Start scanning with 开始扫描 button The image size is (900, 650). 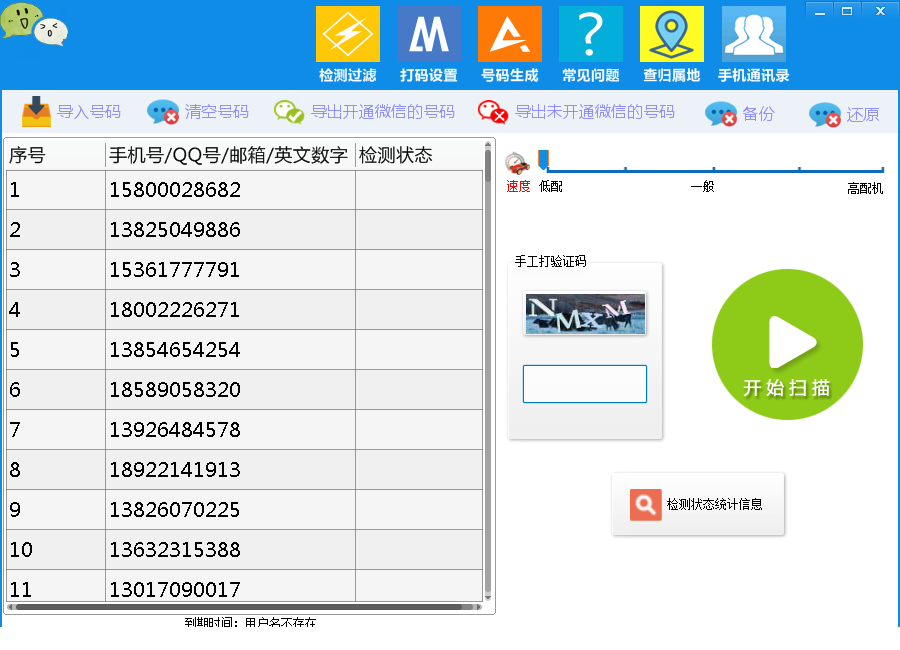point(788,345)
